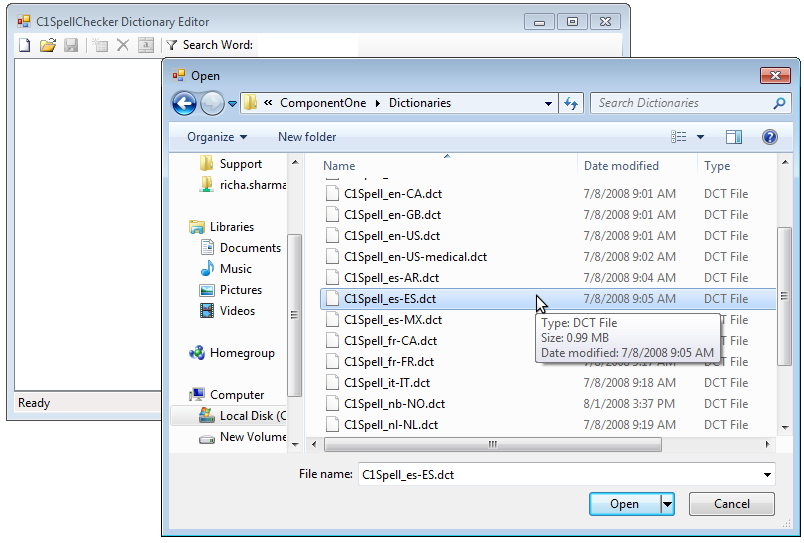This screenshot has height=543, width=804.
Task: Select file C1Spell_en-US-medical.dct
Action: (415, 257)
